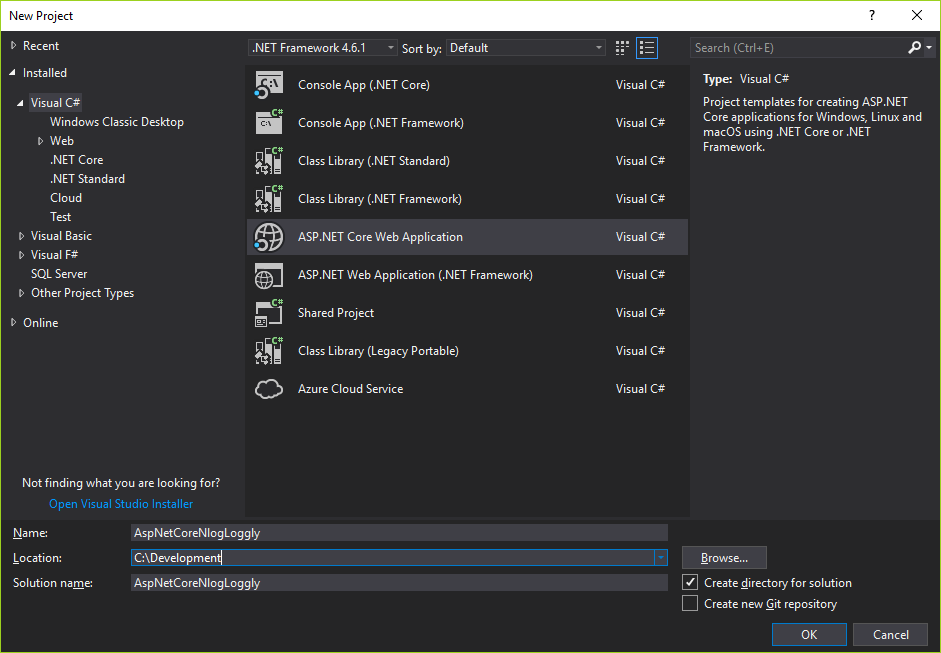
Task: Click the Solution name input field
Action: pyautogui.click(x=400, y=582)
